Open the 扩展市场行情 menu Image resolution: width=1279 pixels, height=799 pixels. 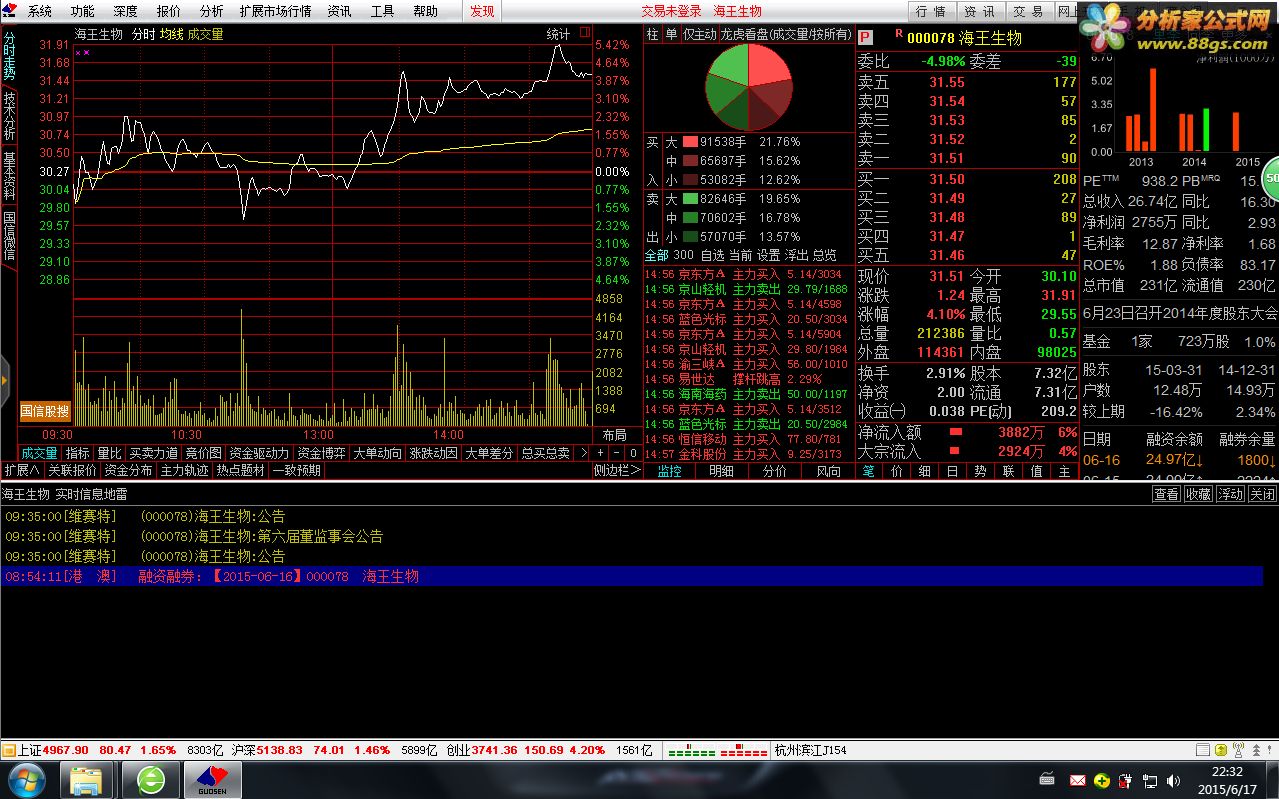pos(275,12)
